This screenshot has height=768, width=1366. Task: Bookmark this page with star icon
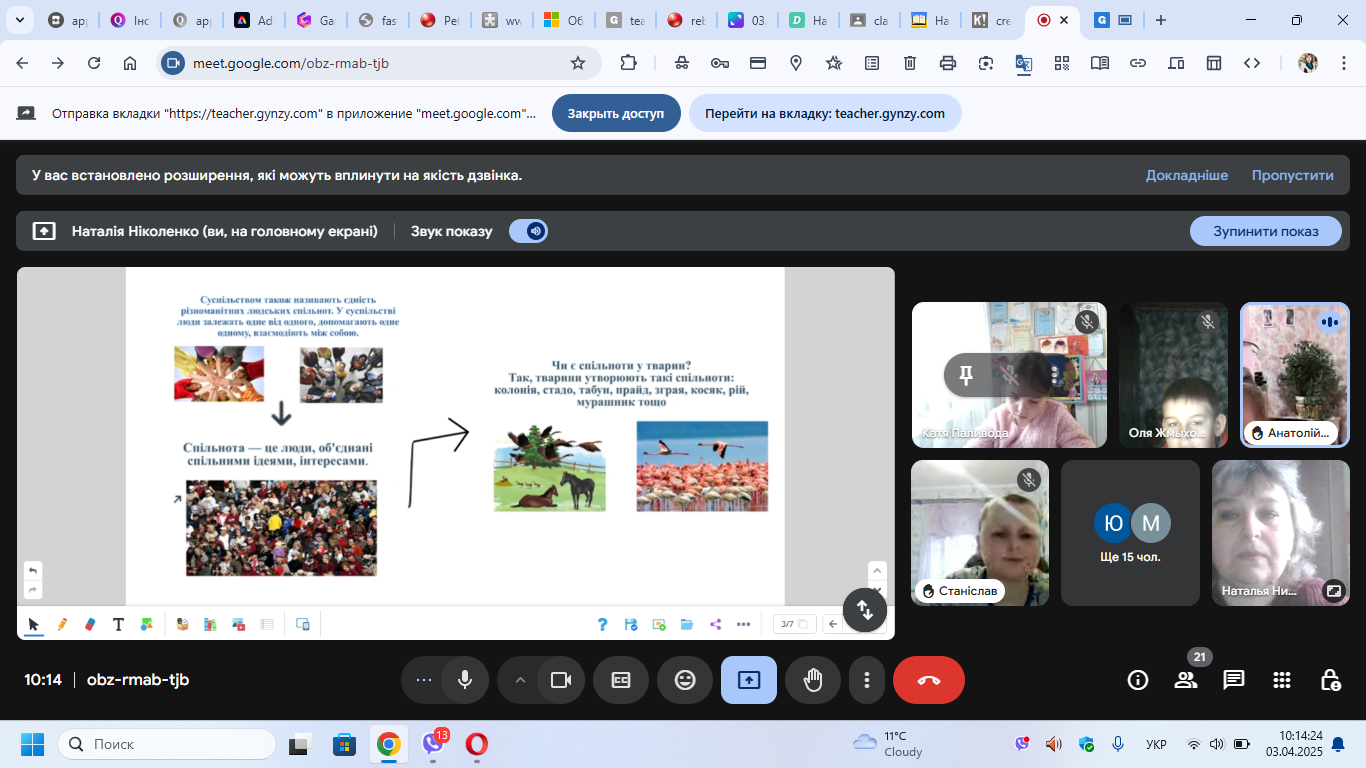(x=578, y=63)
